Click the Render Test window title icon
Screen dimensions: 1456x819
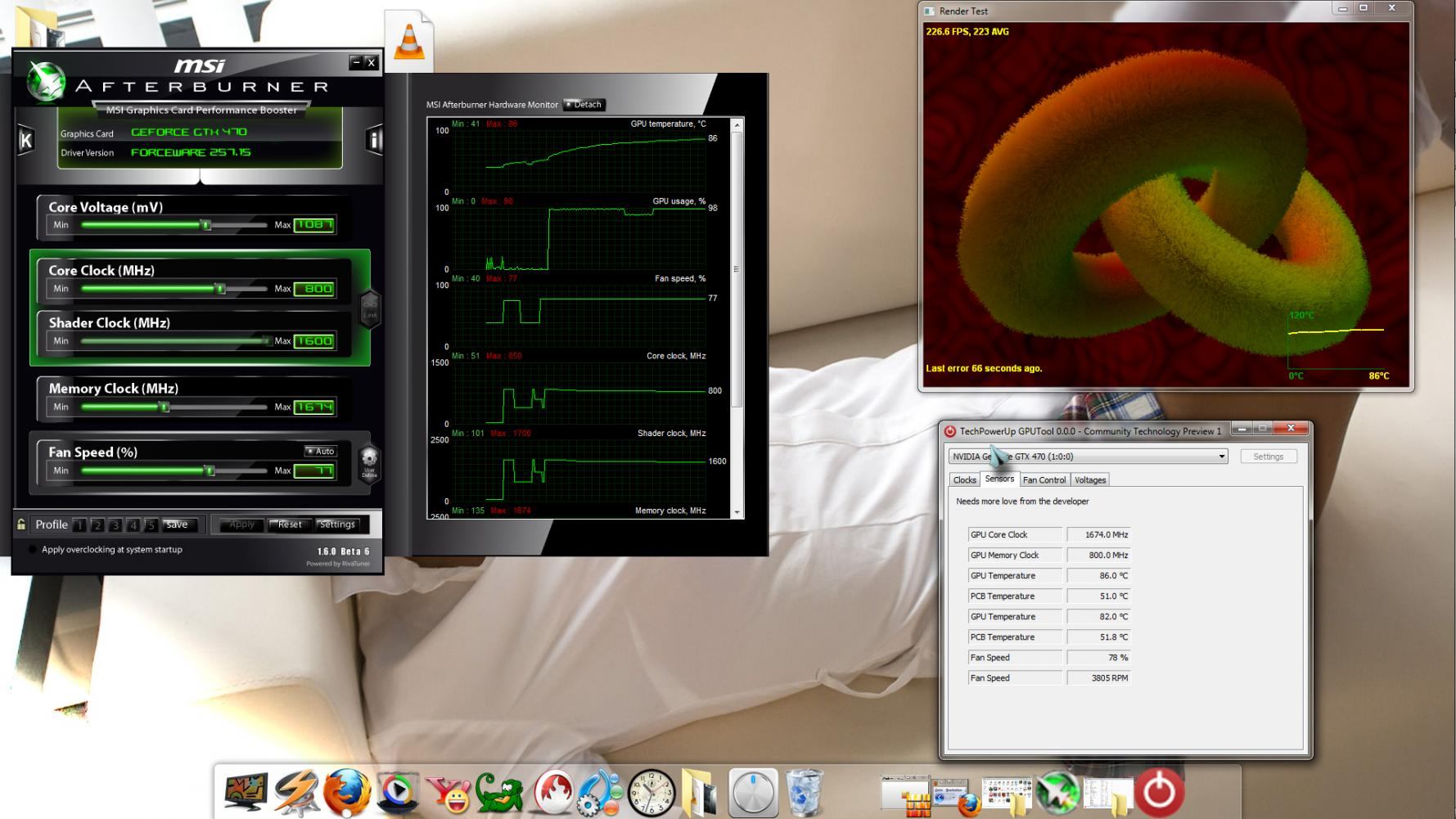[929, 11]
